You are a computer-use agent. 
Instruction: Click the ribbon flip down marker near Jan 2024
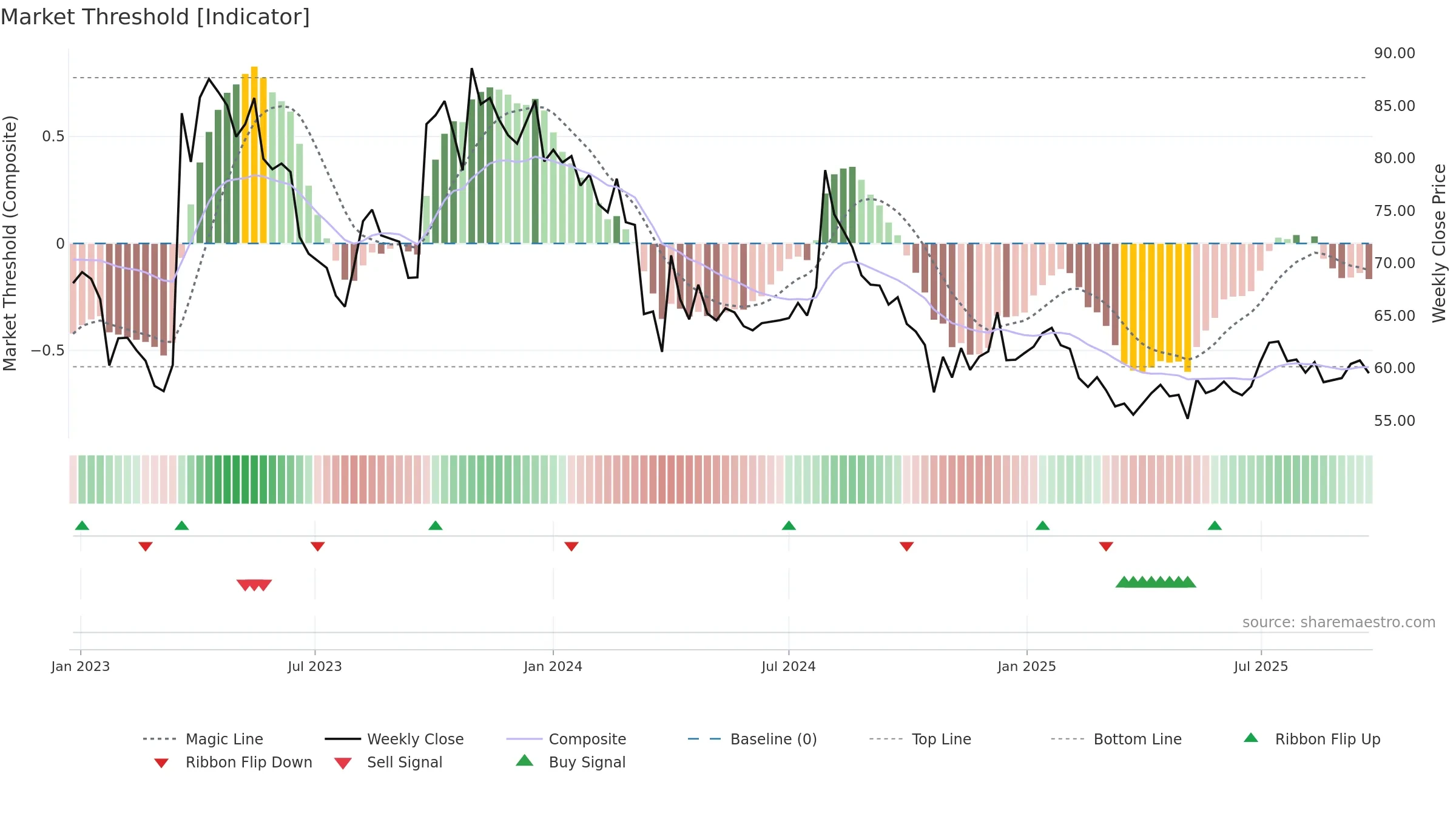click(x=571, y=547)
